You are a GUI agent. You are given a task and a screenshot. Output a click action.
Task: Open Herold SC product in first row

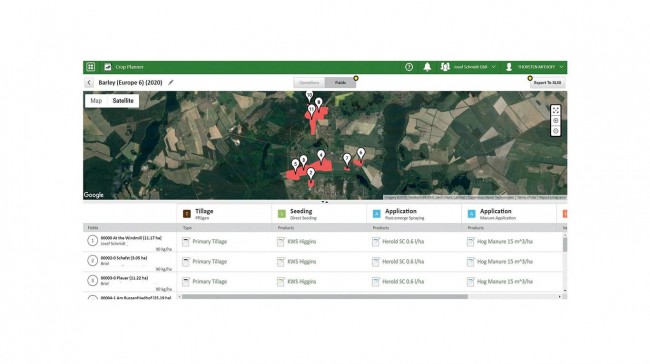point(398,242)
